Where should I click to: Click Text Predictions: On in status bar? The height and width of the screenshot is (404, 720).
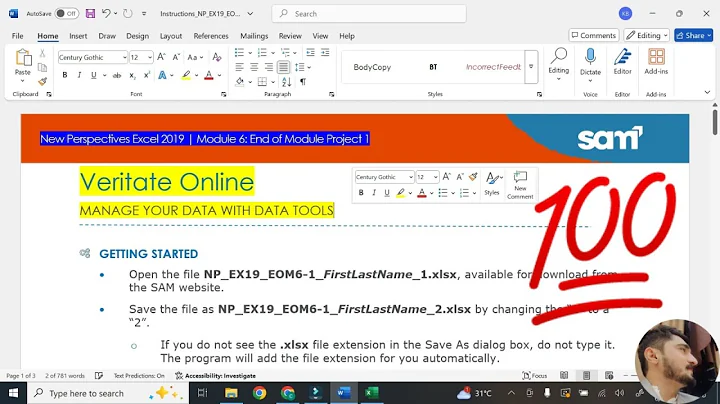pyautogui.click(x=139, y=376)
